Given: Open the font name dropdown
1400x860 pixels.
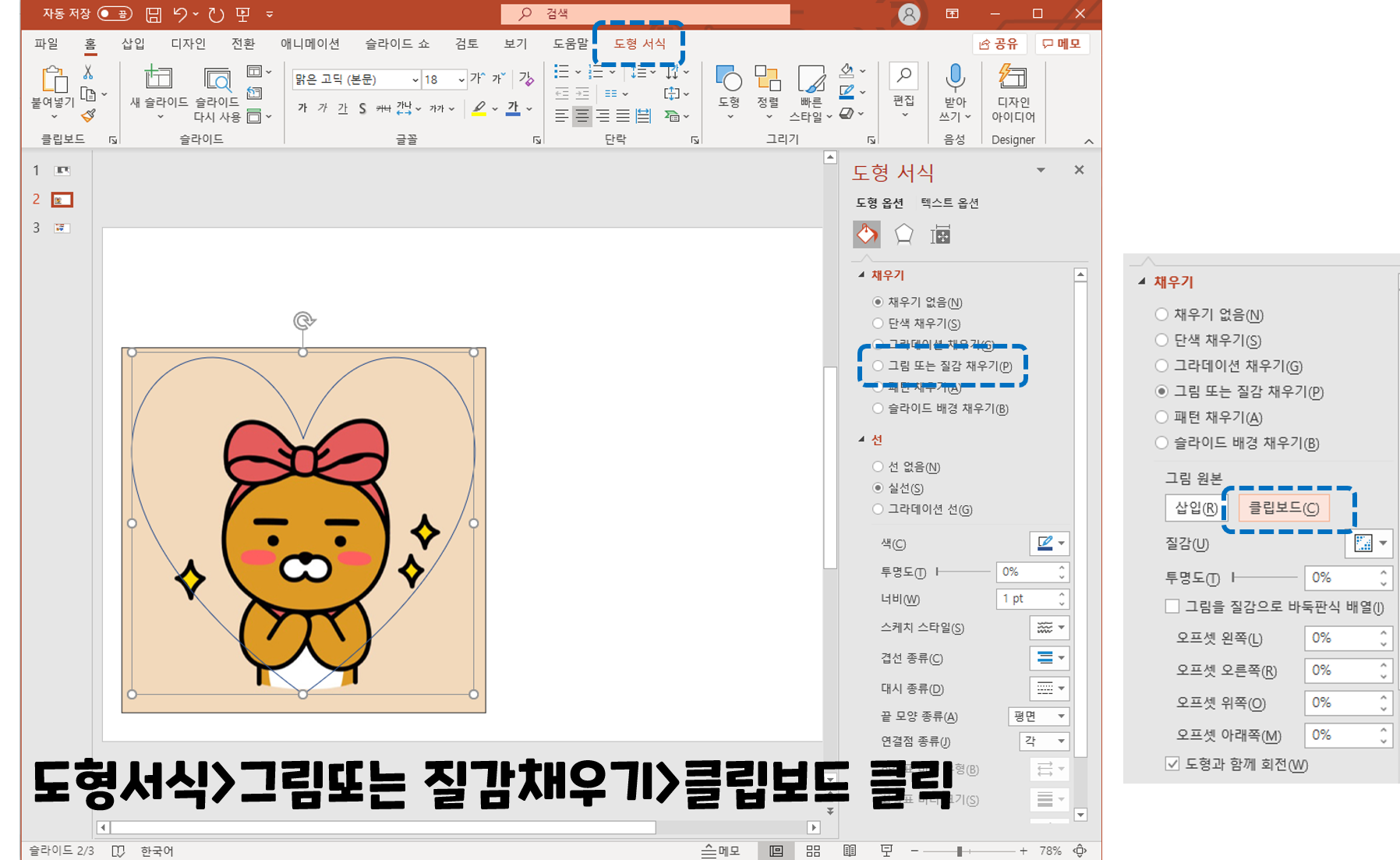Looking at the screenshot, I should point(415,80).
